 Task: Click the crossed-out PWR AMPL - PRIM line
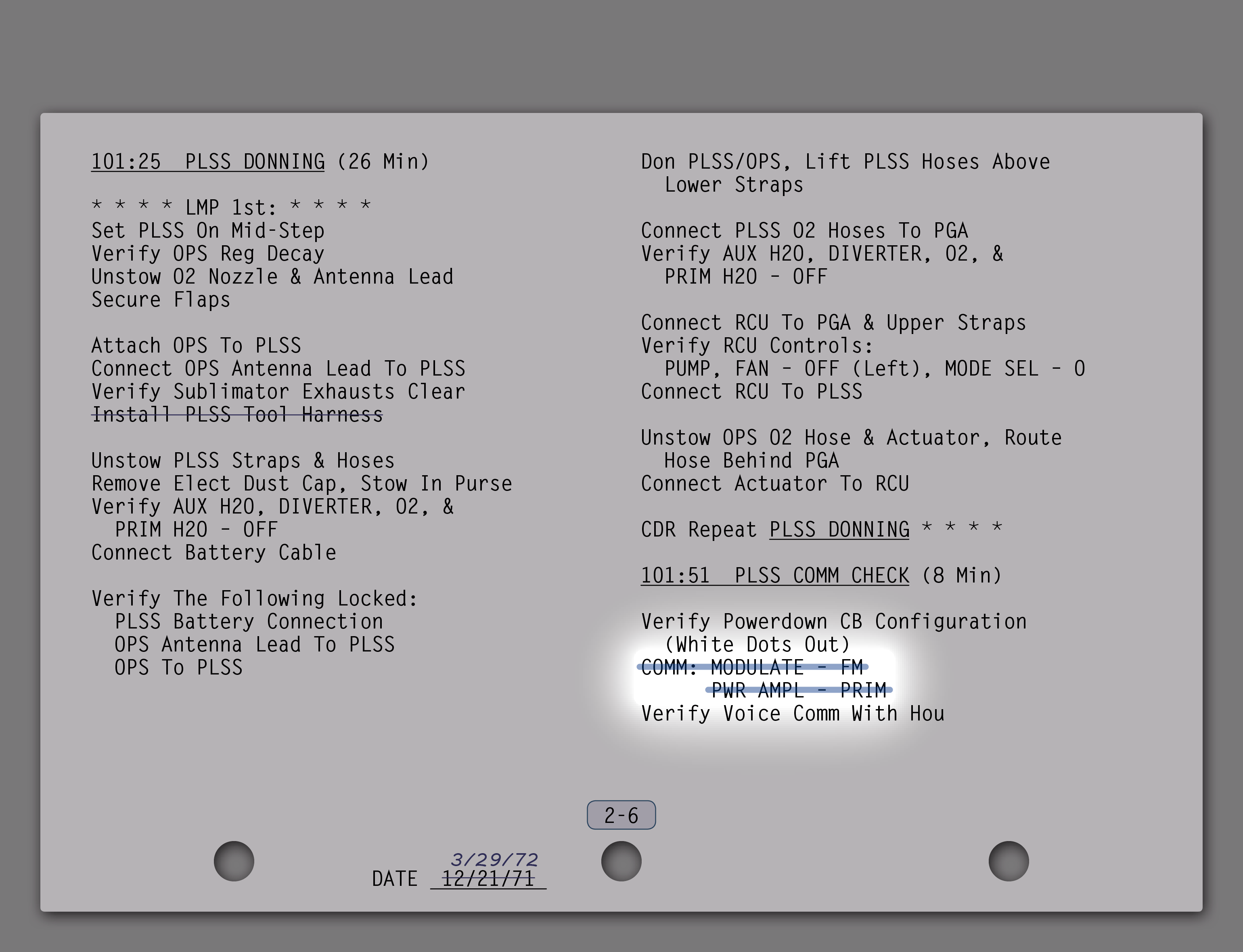798,690
